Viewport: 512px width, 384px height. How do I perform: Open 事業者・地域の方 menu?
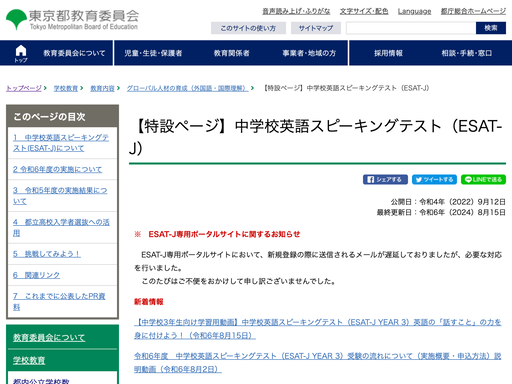(x=309, y=53)
